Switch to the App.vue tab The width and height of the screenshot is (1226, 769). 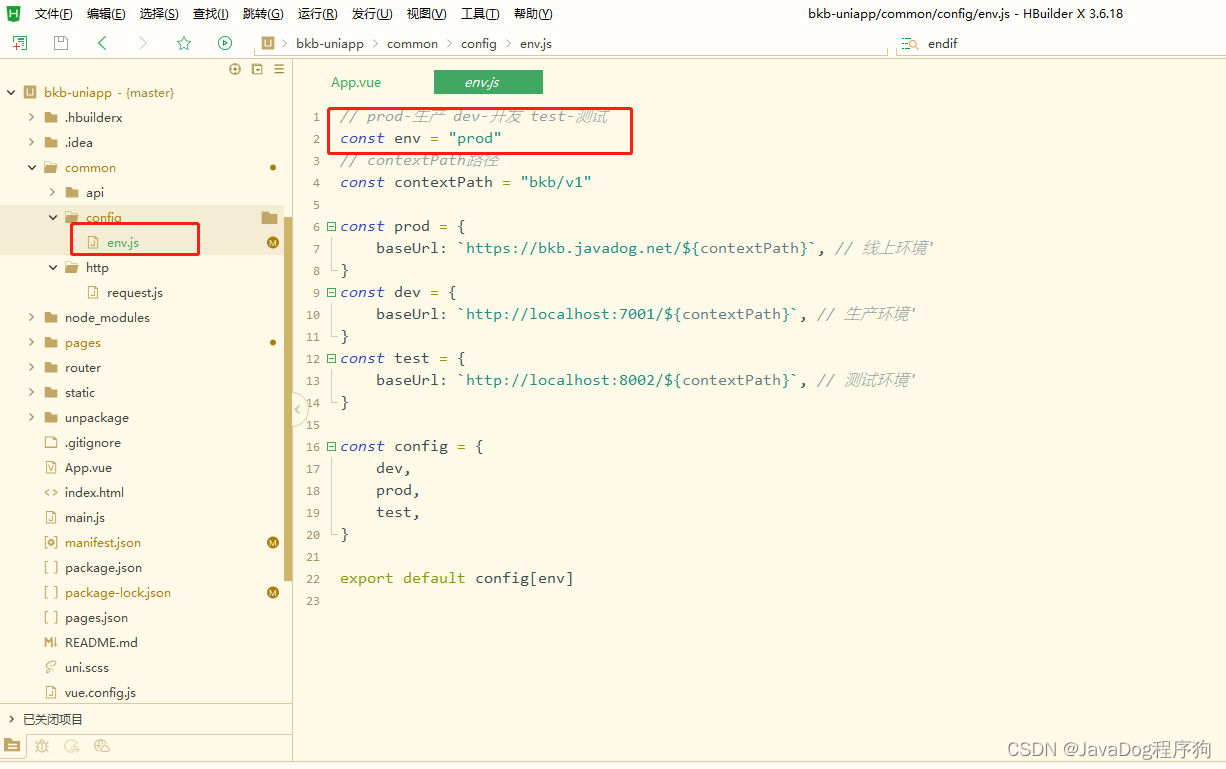coord(356,83)
